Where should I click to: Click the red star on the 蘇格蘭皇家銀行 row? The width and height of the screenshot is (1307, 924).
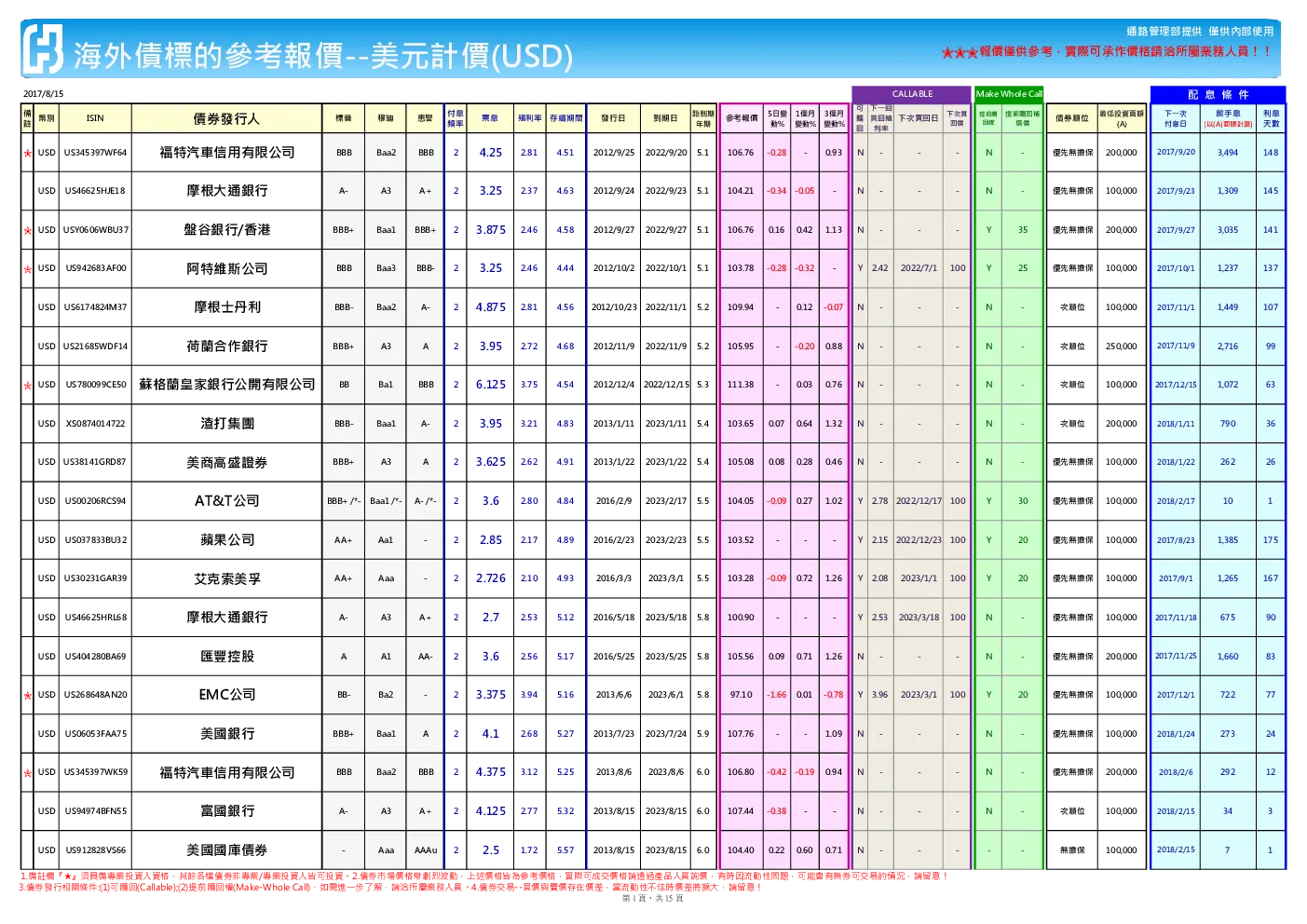[x=28, y=385]
